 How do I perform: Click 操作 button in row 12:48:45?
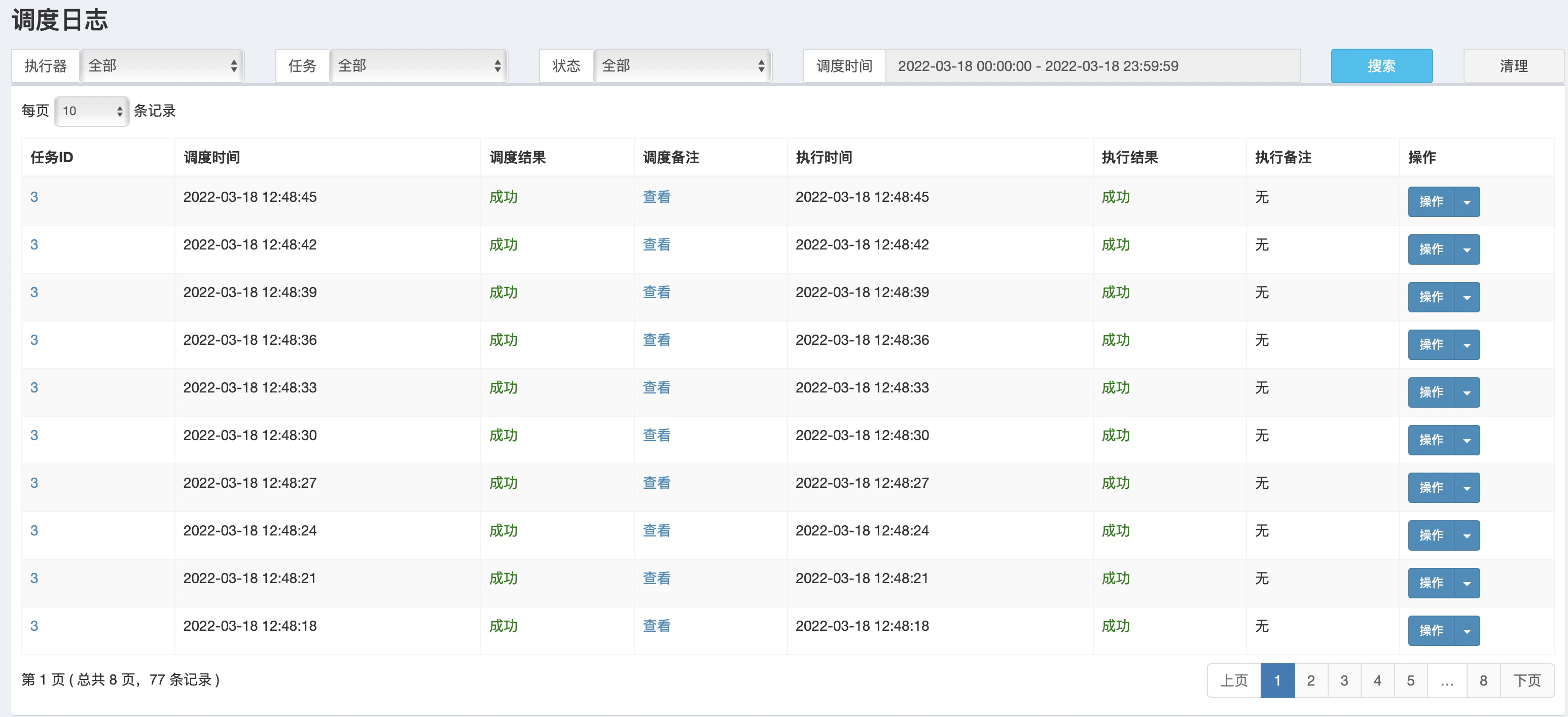coord(1431,202)
